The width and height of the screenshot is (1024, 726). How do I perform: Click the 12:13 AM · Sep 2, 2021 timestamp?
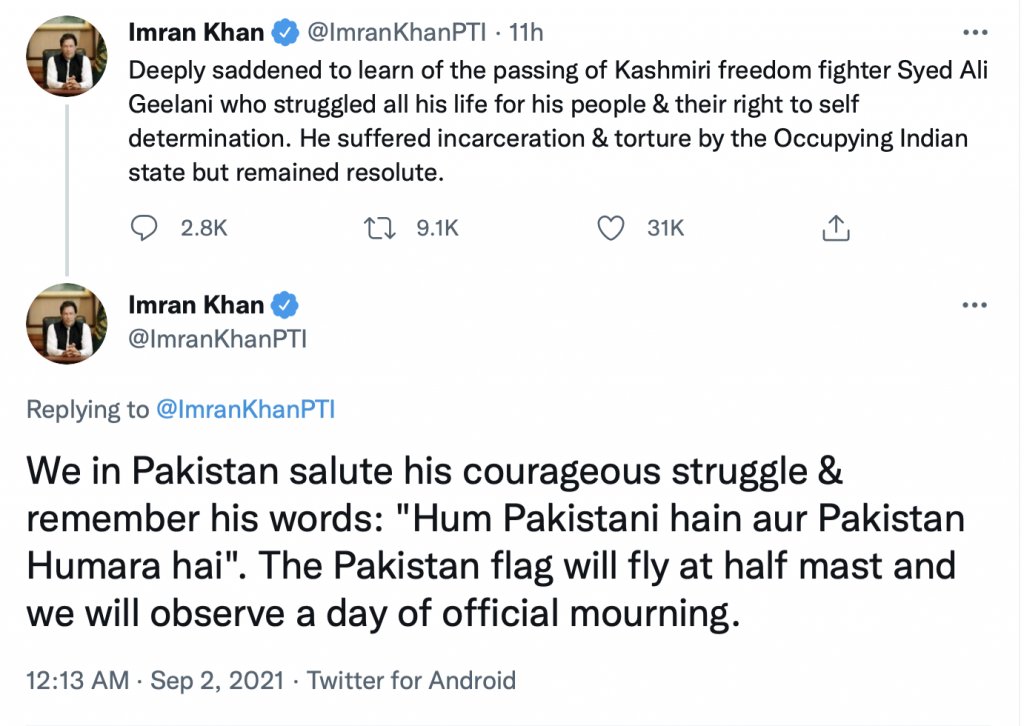click(x=154, y=682)
